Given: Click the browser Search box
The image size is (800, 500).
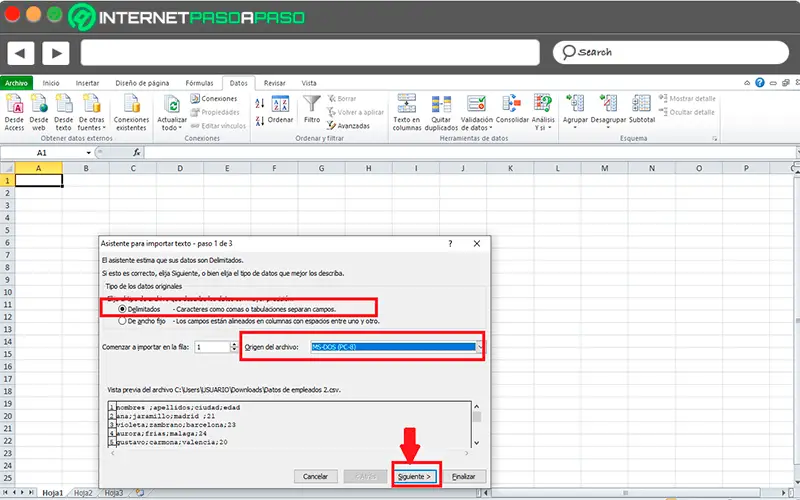Looking at the screenshot, I should coord(670,52).
